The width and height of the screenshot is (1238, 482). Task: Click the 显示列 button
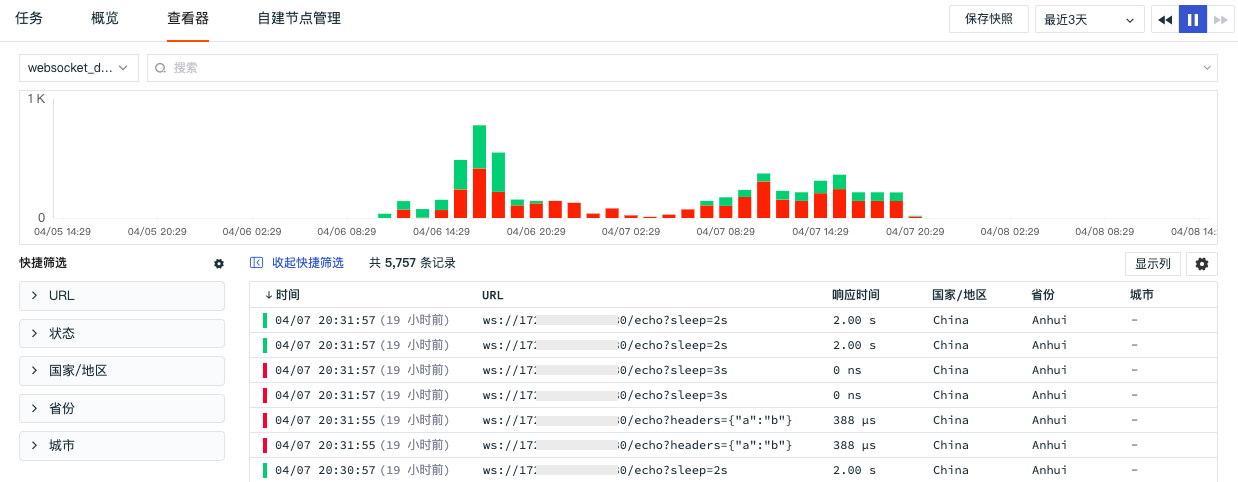click(x=1153, y=264)
